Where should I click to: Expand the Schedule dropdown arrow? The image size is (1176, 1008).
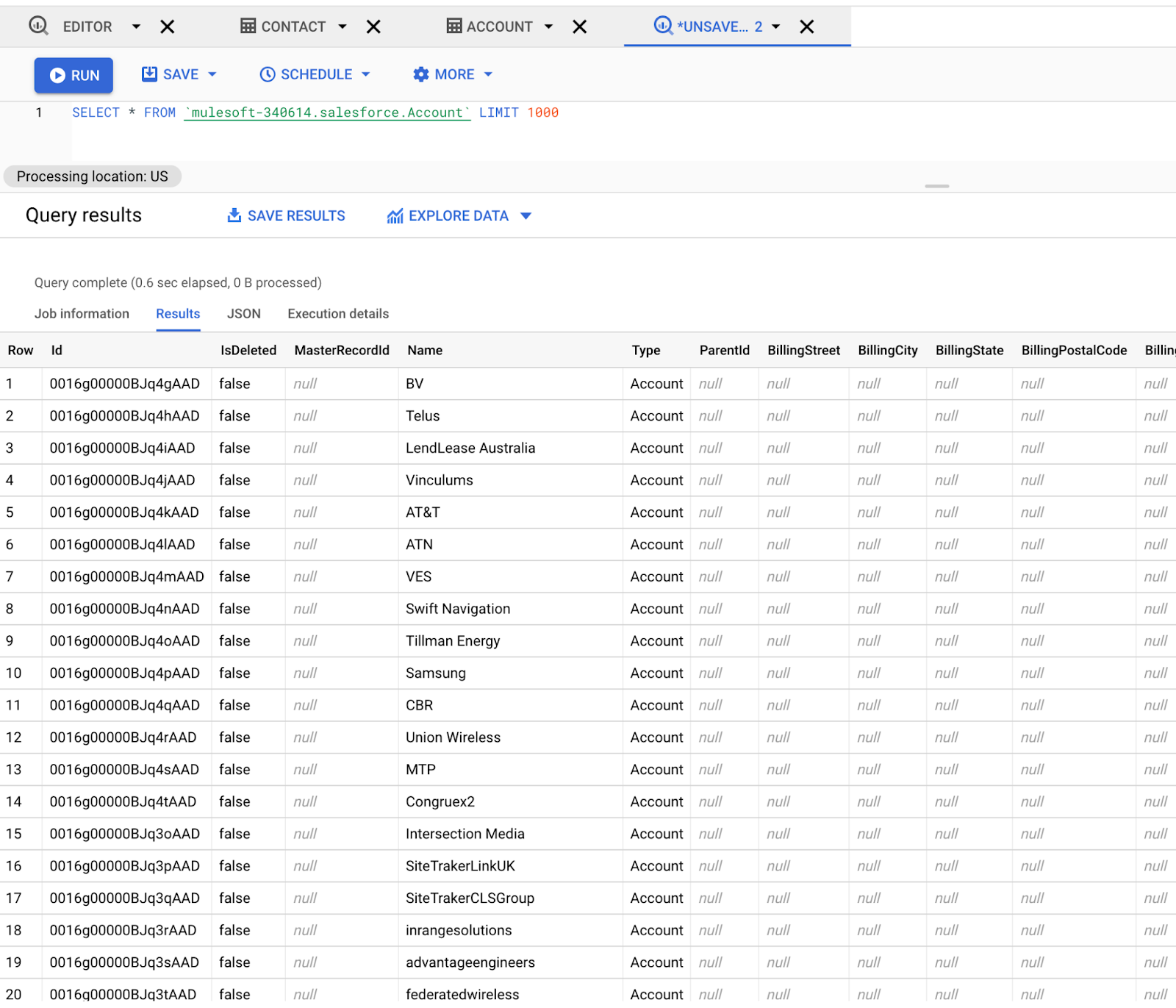(366, 74)
